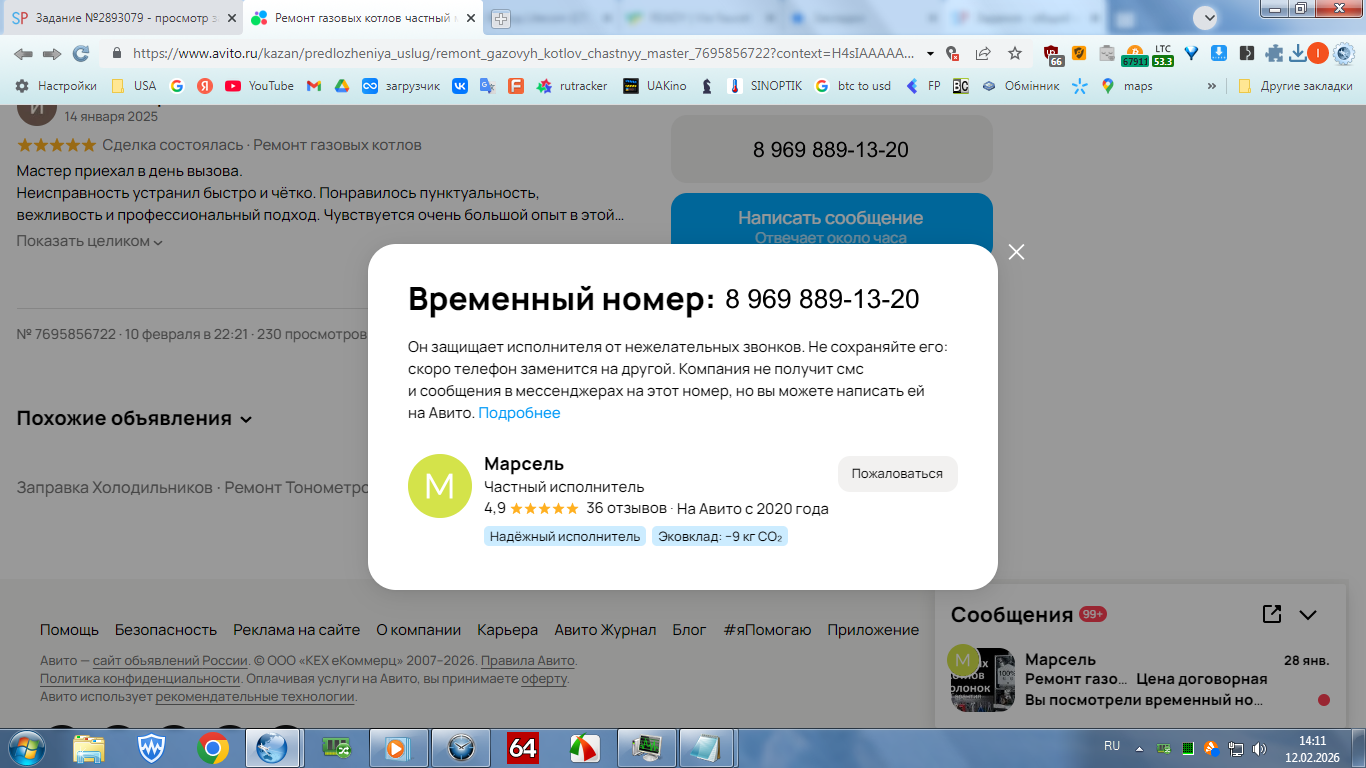Open the blue downloader extension icon
The image size is (1366, 768).
(1219, 53)
